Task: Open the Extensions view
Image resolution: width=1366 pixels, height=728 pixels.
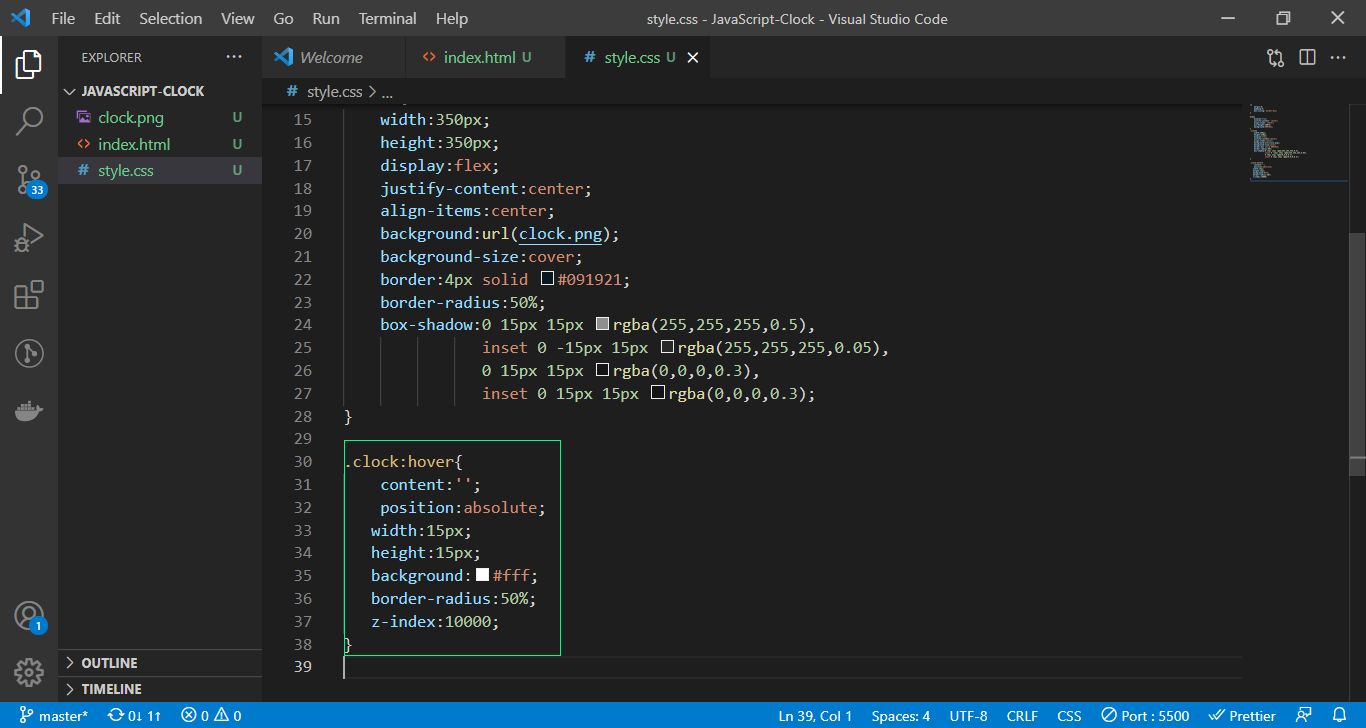Action: coord(29,295)
